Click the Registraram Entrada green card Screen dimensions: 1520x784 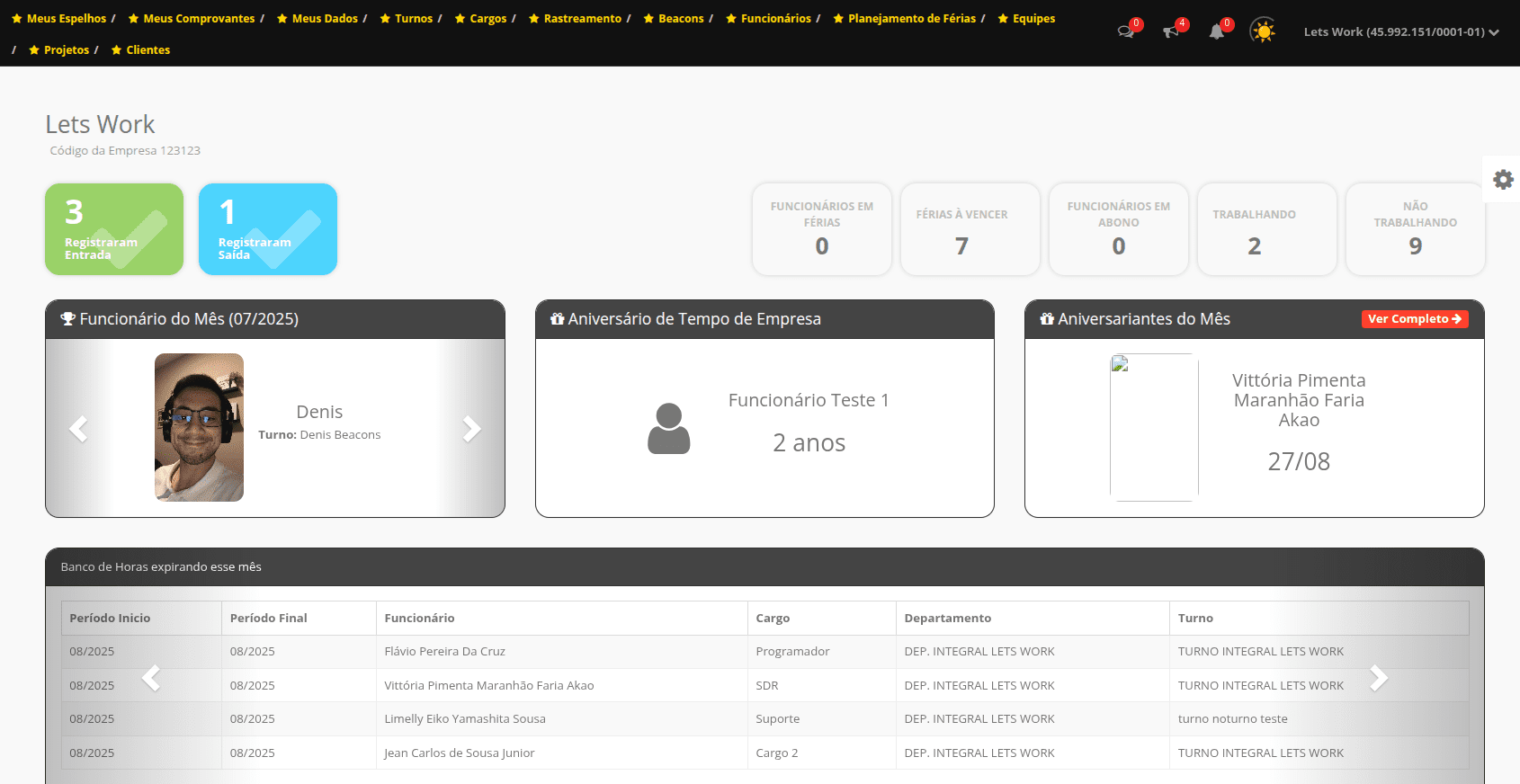pos(114,229)
